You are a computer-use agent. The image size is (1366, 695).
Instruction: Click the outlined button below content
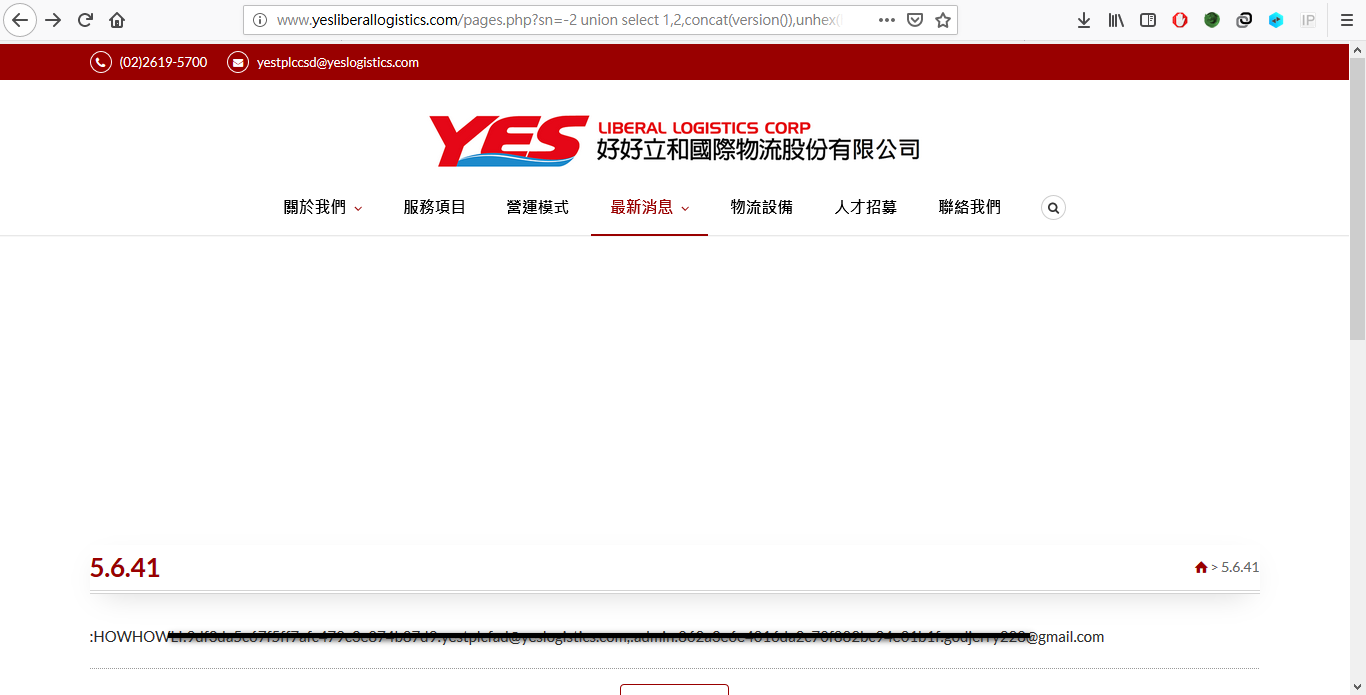click(674, 690)
